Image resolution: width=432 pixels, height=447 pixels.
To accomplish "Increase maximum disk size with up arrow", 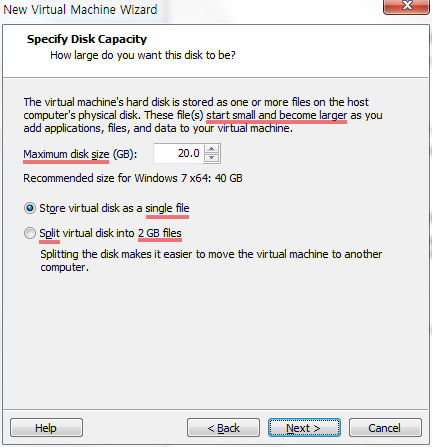I will click(211, 149).
